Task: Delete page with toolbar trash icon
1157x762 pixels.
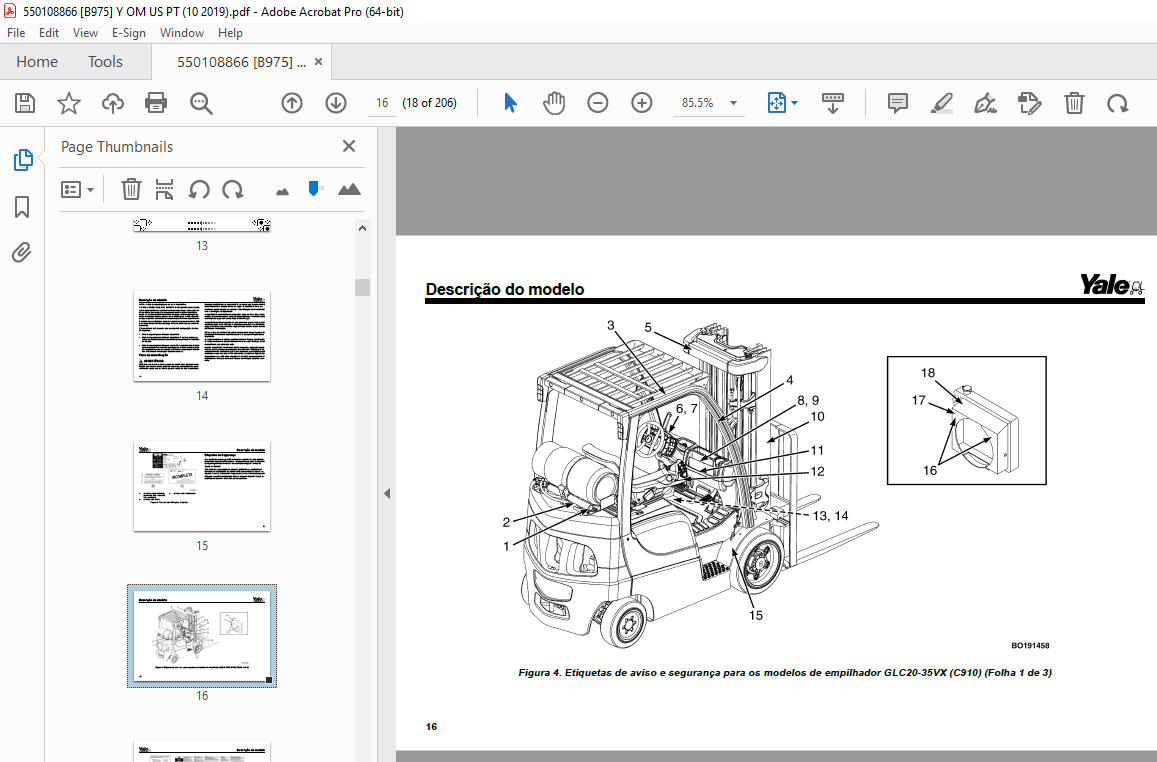Action: tap(1074, 103)
